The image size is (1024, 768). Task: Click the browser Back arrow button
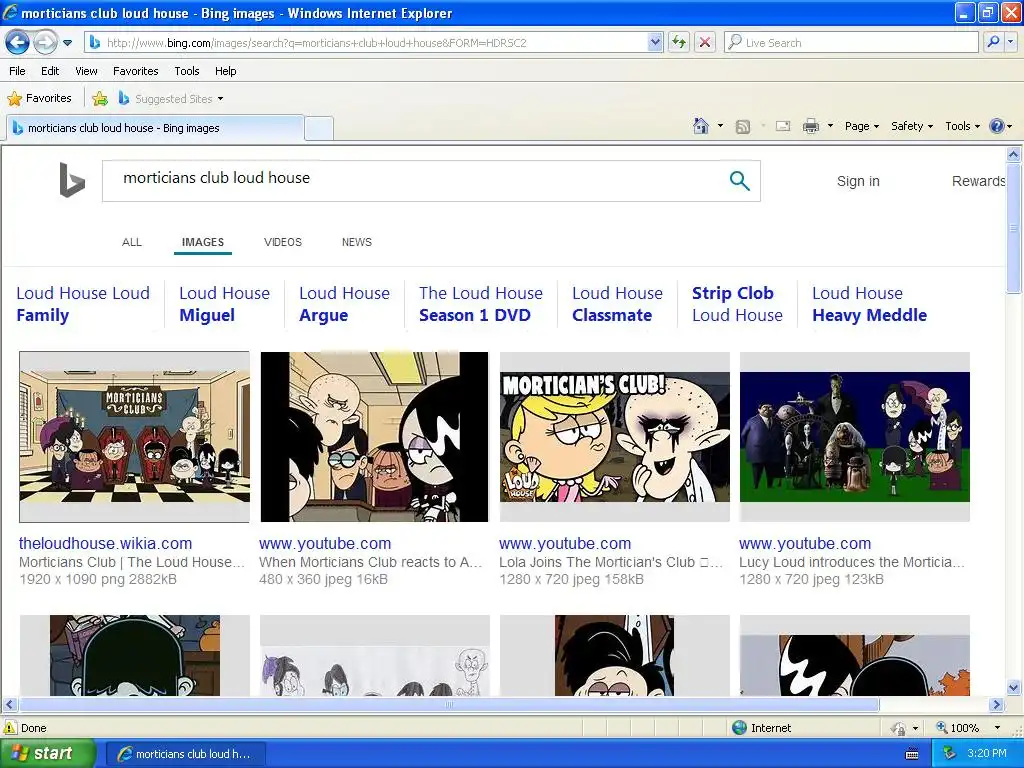17,43
